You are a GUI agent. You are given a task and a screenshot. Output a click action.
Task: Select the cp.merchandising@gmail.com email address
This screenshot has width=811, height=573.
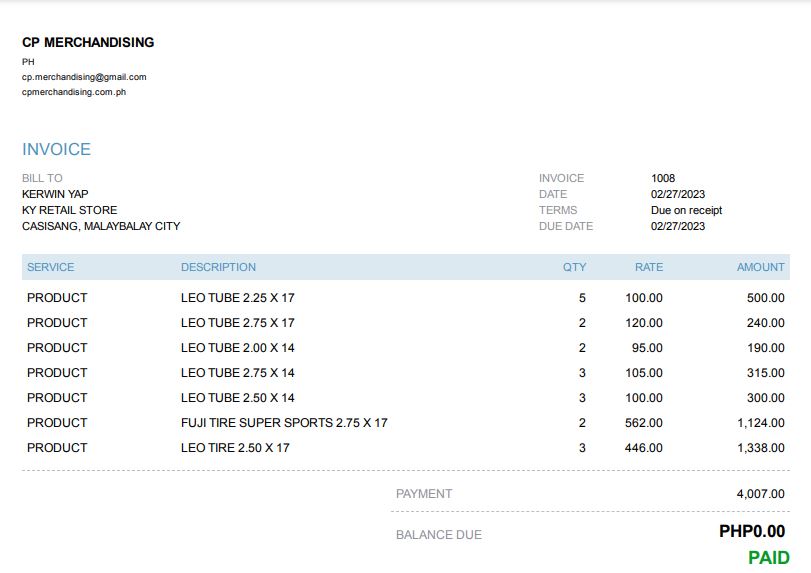84,77
